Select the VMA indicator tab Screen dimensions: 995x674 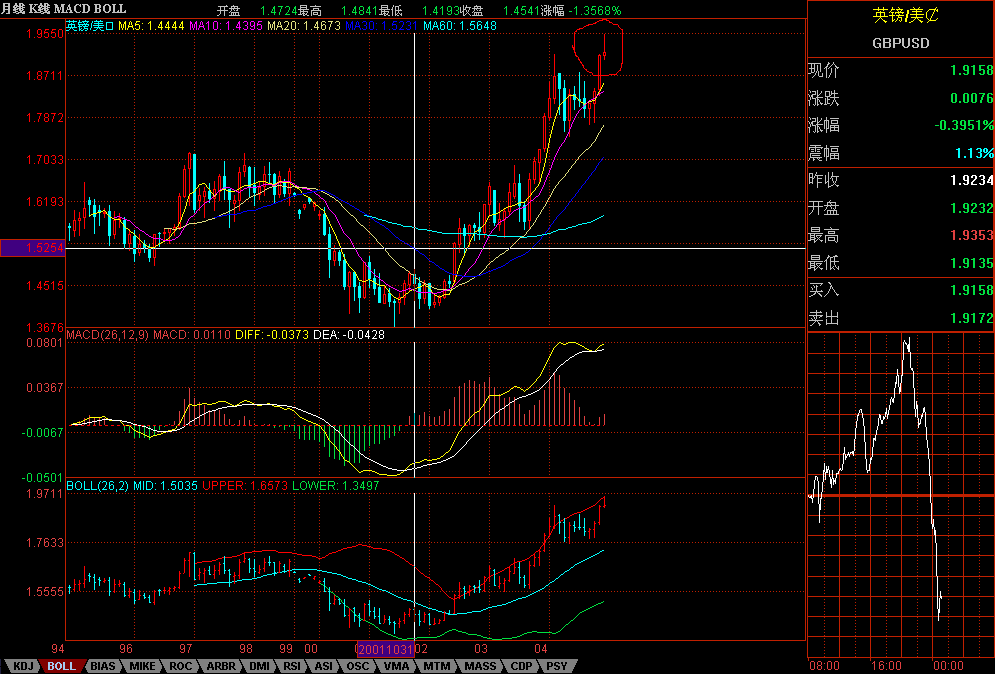pyautogui.click(x=396, y=666)
